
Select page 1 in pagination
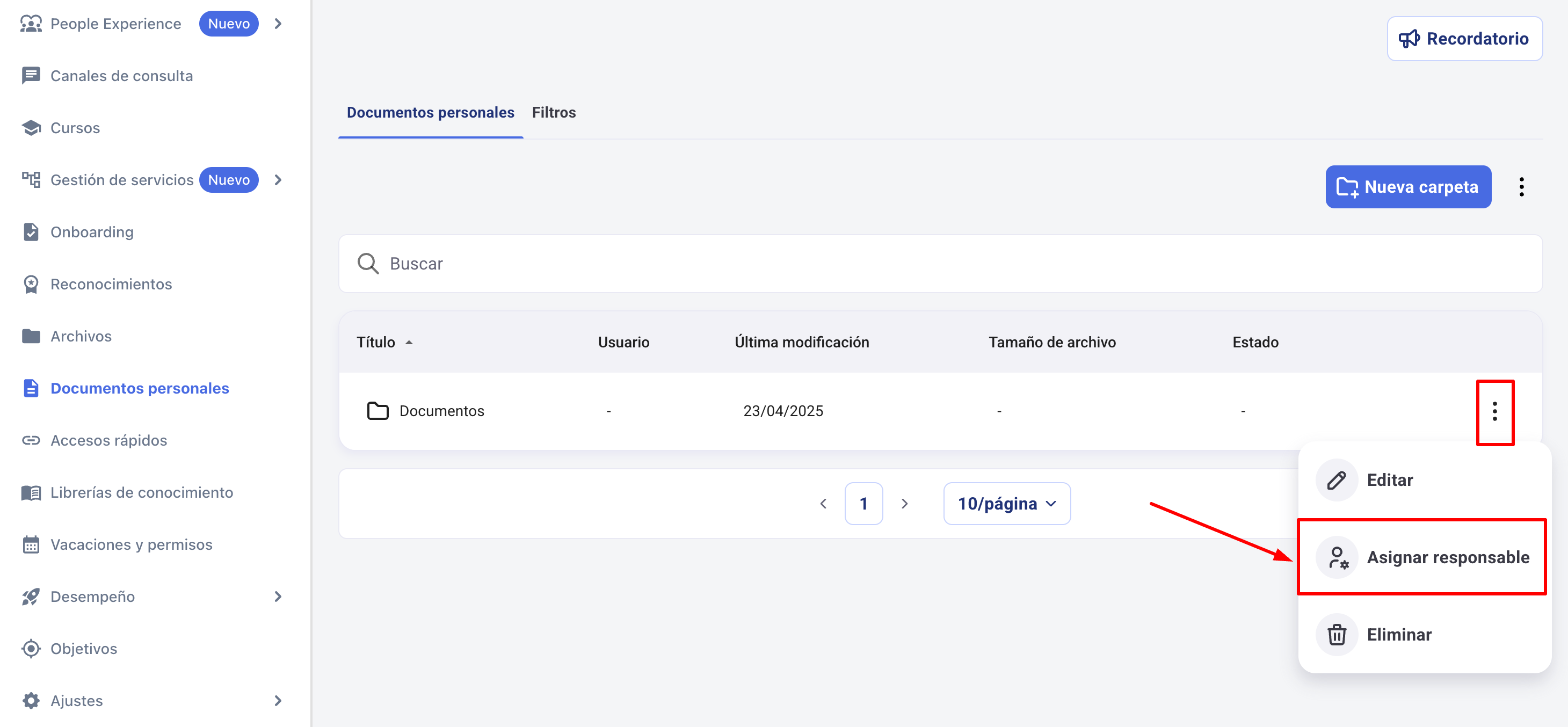coord(863,504)
